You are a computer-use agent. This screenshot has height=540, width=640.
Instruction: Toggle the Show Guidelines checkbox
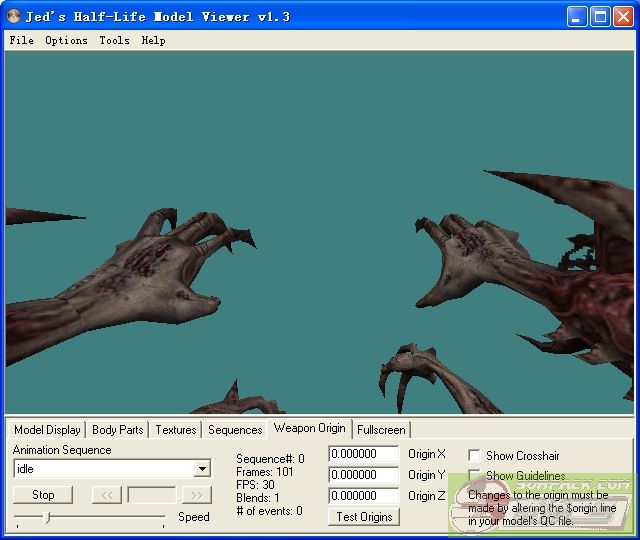pos(474,476)
